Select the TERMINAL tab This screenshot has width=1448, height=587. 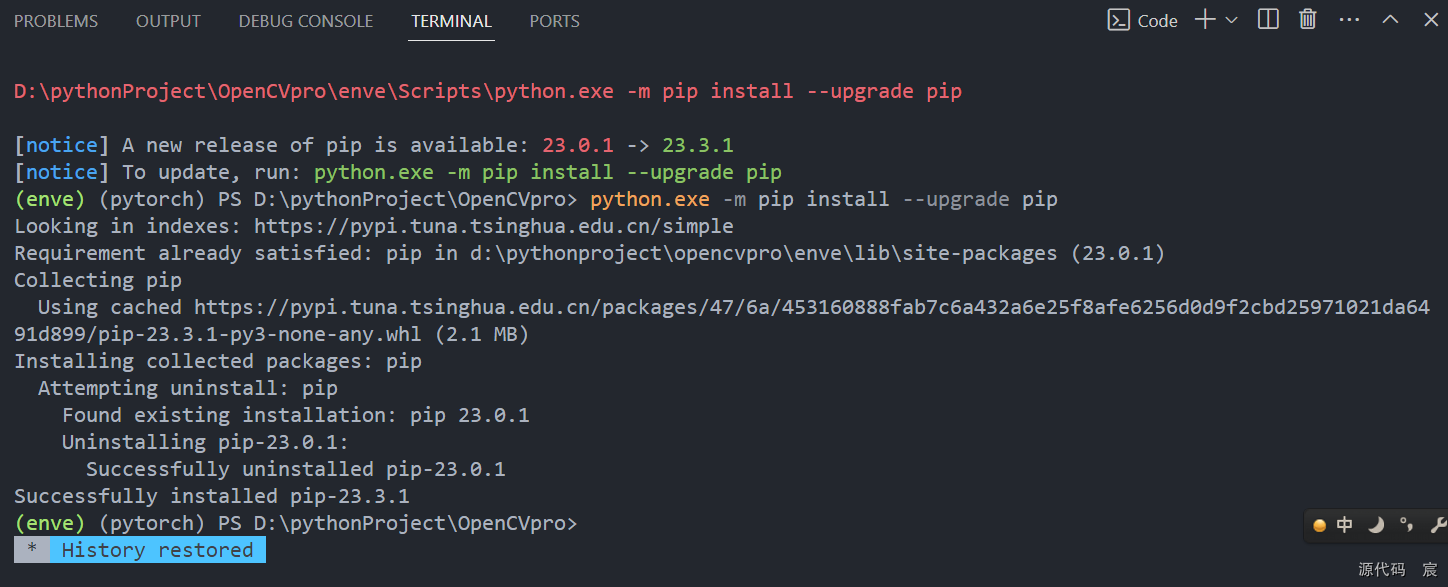[452, 21]
